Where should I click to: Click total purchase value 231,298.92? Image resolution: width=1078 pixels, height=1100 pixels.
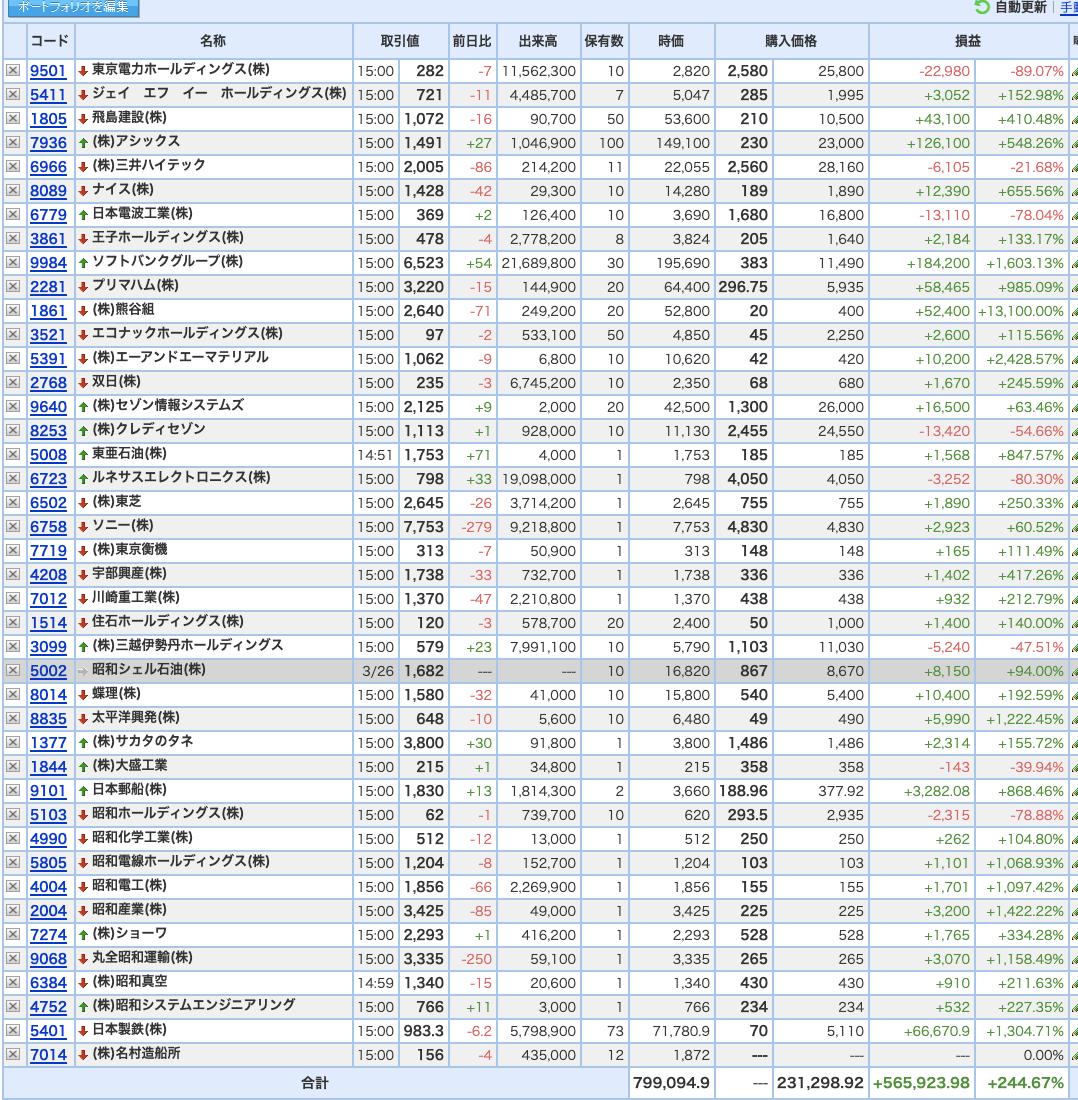[820, 1082]
